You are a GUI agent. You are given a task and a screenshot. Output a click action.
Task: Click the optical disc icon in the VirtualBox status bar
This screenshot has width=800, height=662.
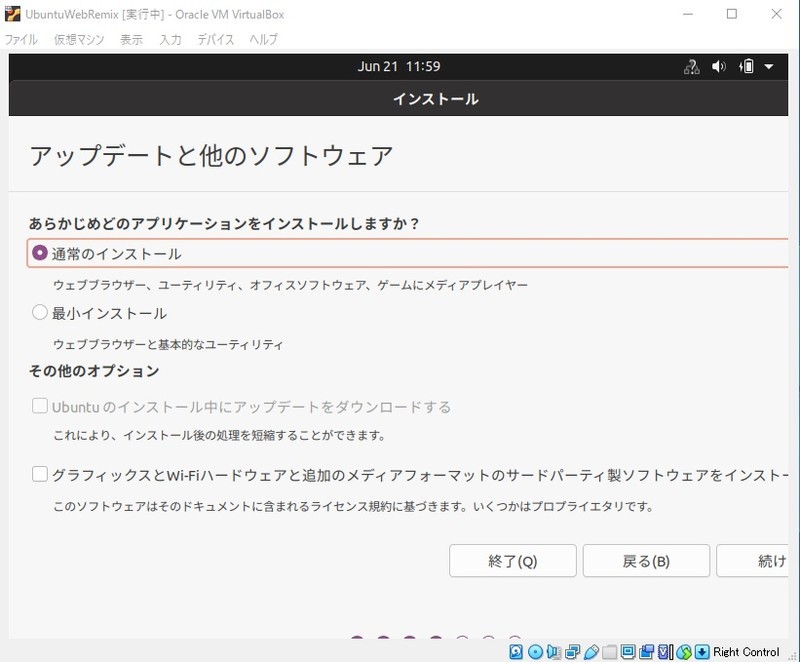(535, 652)
